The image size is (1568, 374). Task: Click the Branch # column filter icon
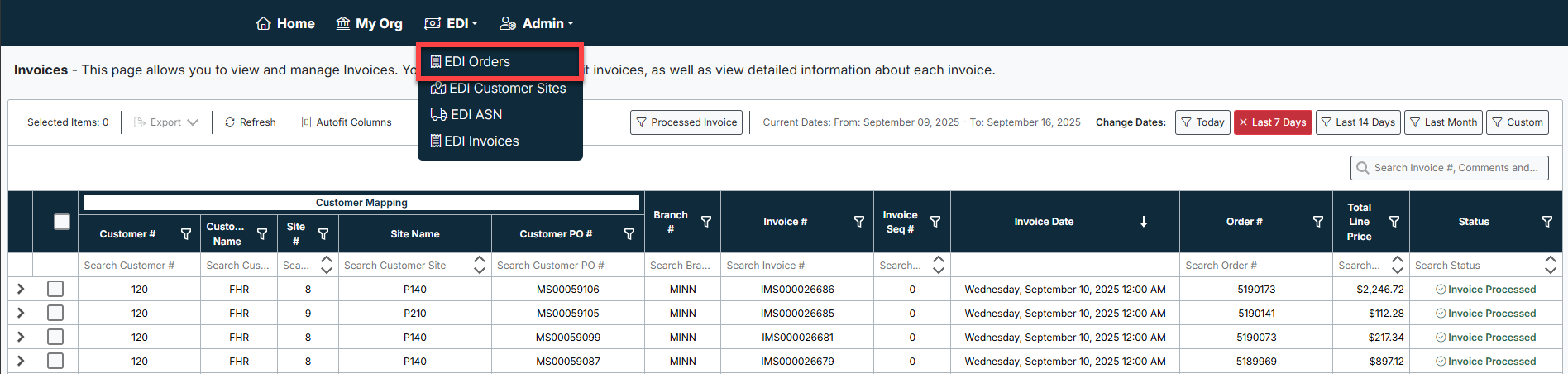(706, 222)
